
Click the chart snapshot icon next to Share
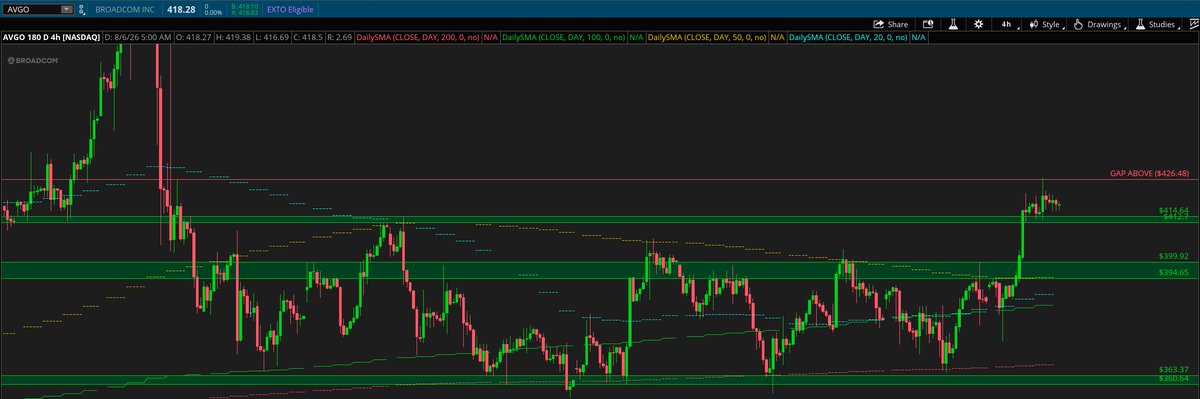(x=928, y=24)
